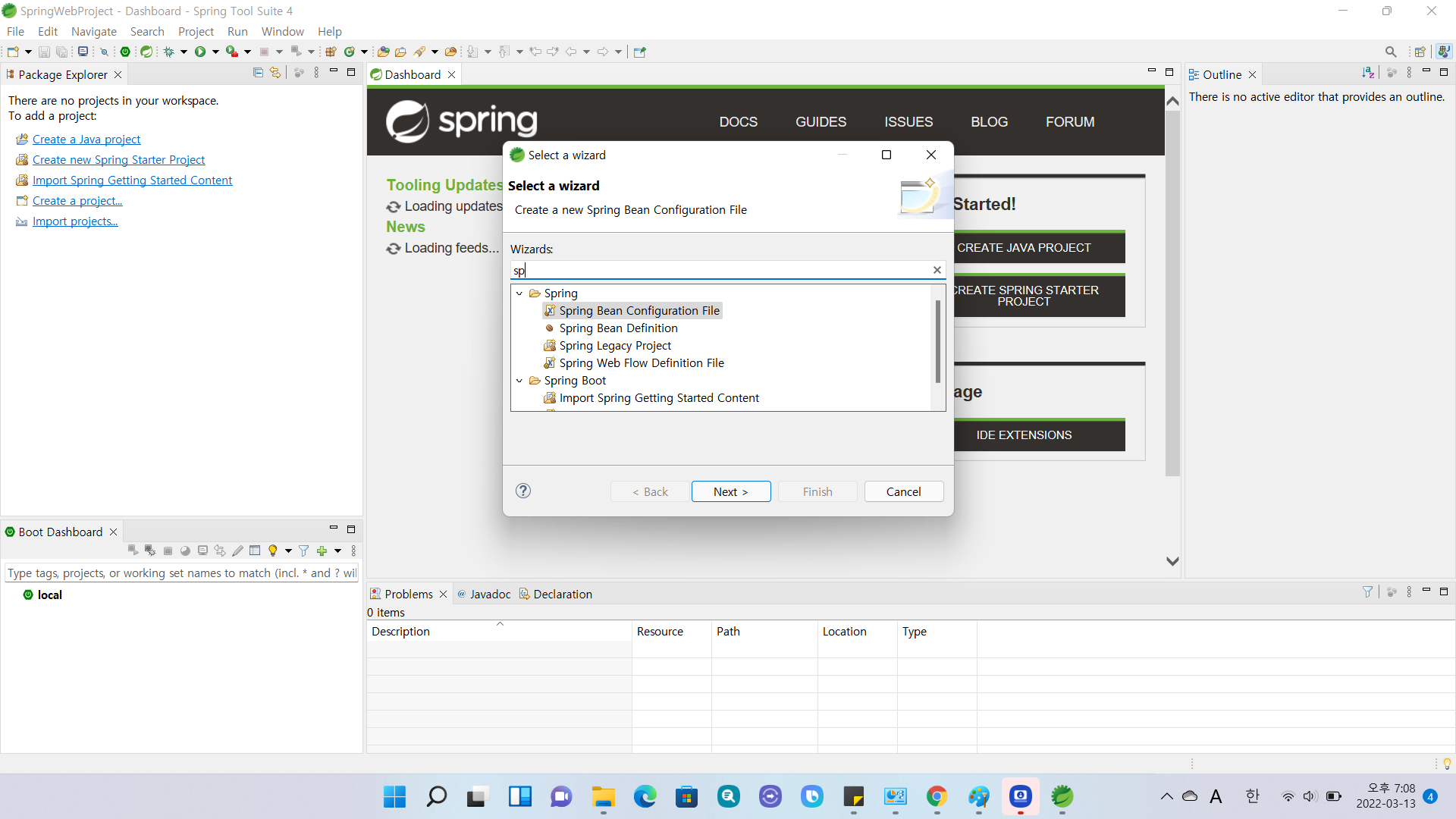Viewport: 1456px width, 819px height.
Task: Toggle Link with Editor in Package Explorer
Action: coord(275,73)
